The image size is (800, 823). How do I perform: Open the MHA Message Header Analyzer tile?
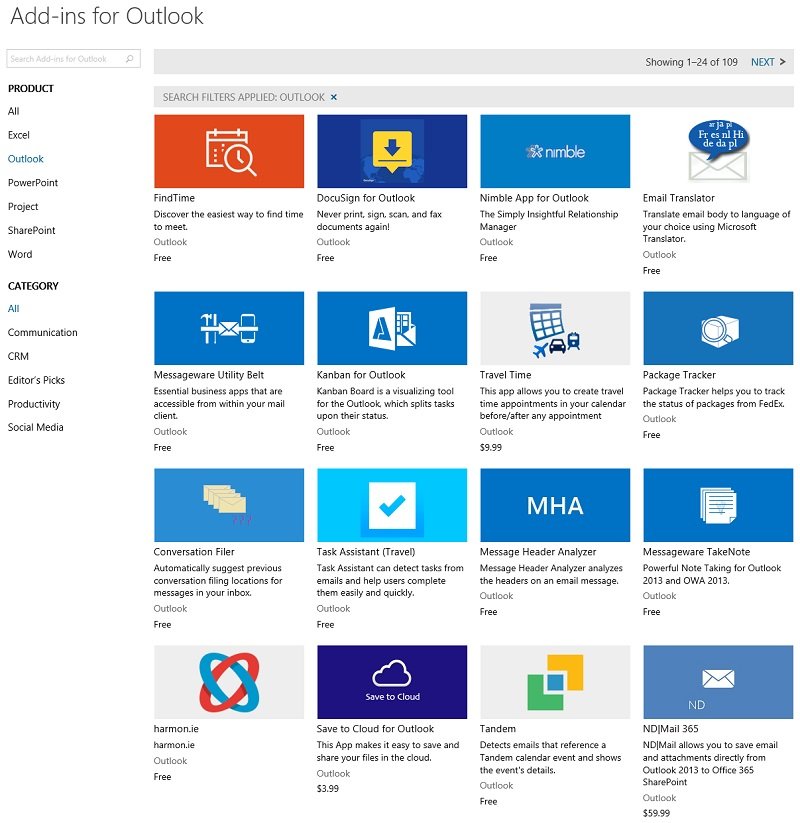(555, 505)
